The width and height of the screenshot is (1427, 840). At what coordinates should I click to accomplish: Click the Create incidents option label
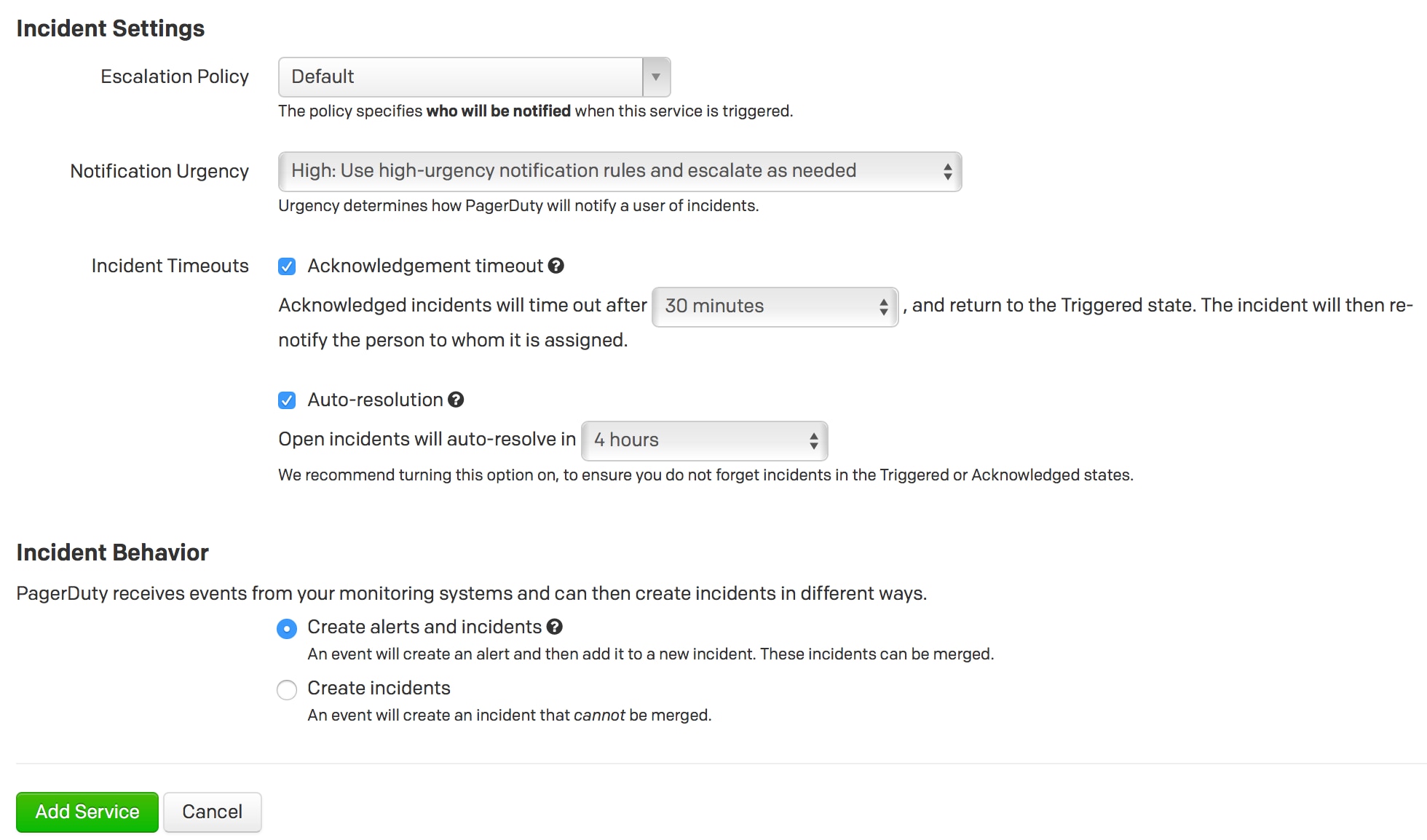pos(379,688)
